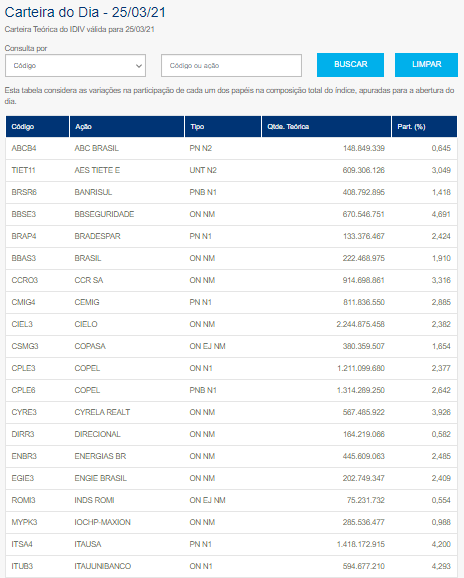464x578 pixels.
Task: Click the quantity 148.849.339
Action: pos(364,148)
